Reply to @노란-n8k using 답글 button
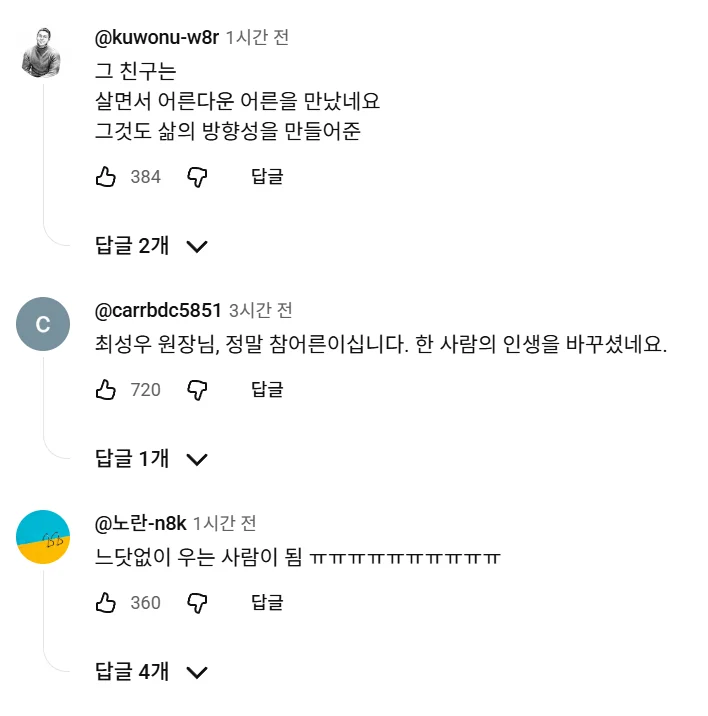This screenshot has width=708, height=716. point(267,602)
